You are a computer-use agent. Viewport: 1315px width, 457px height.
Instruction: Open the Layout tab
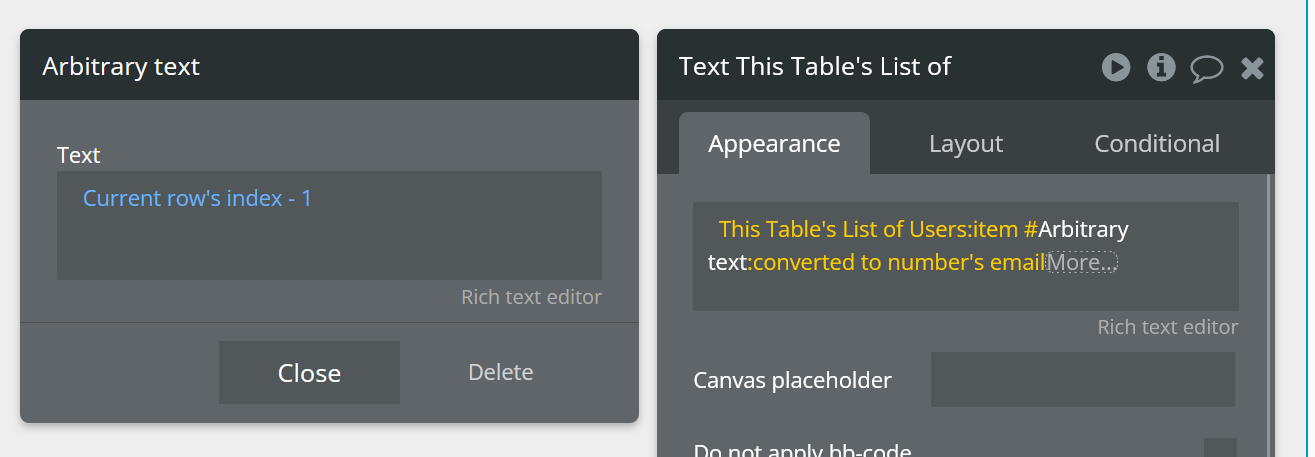965,144
